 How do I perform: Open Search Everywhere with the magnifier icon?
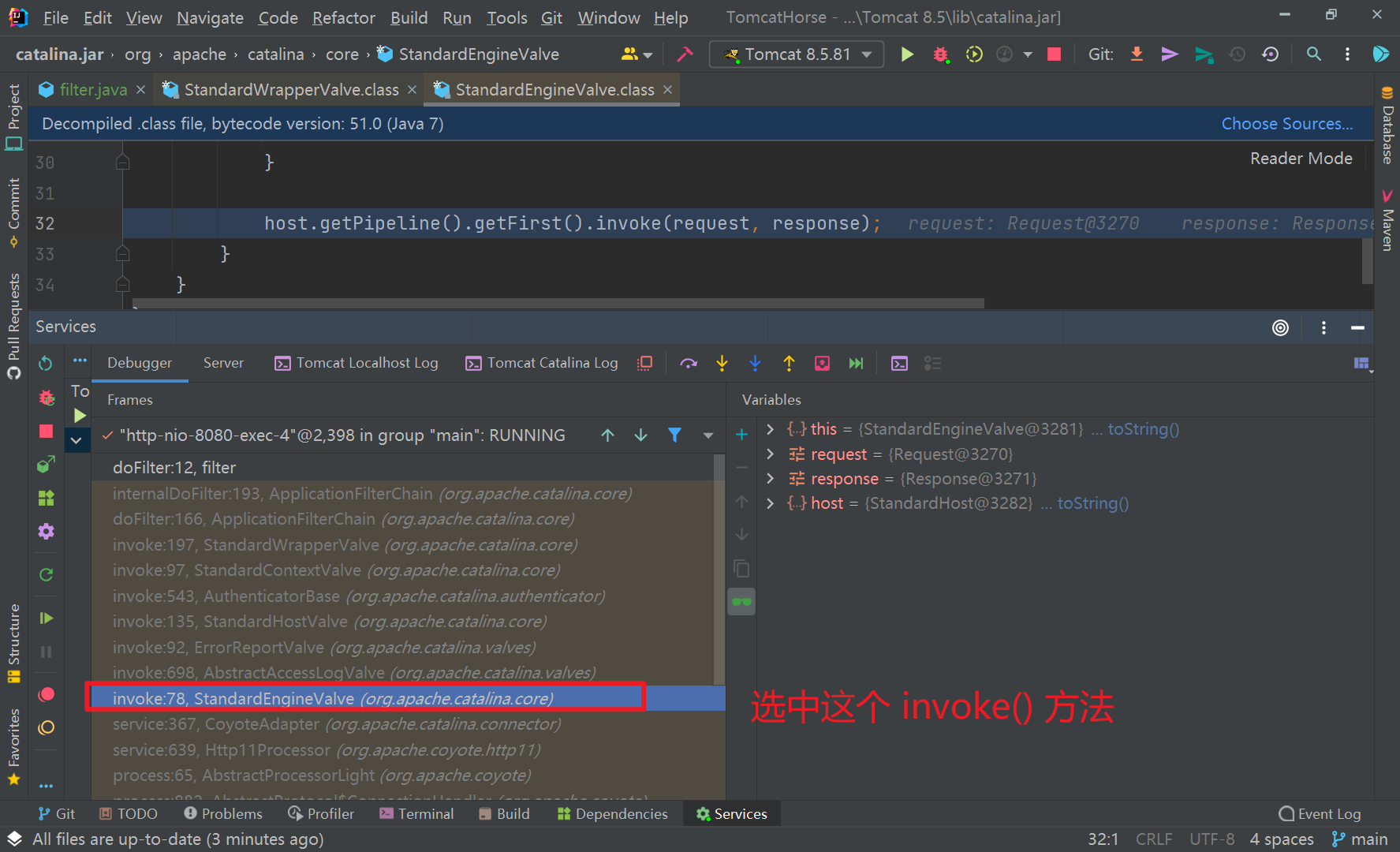click(x=1314, y=54)
